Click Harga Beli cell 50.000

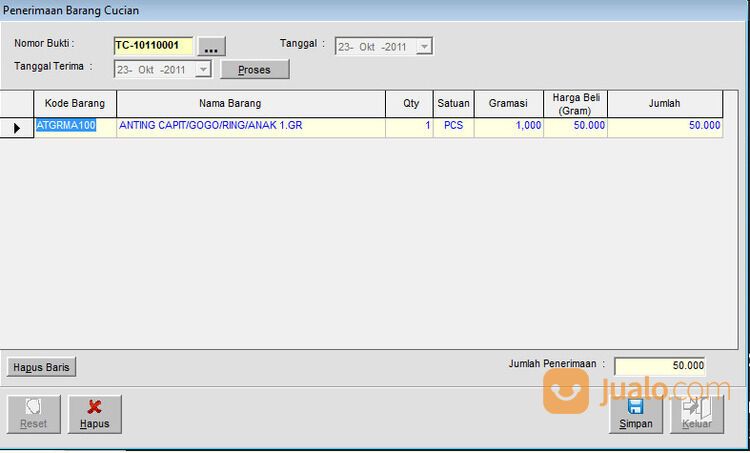[575, 127]
